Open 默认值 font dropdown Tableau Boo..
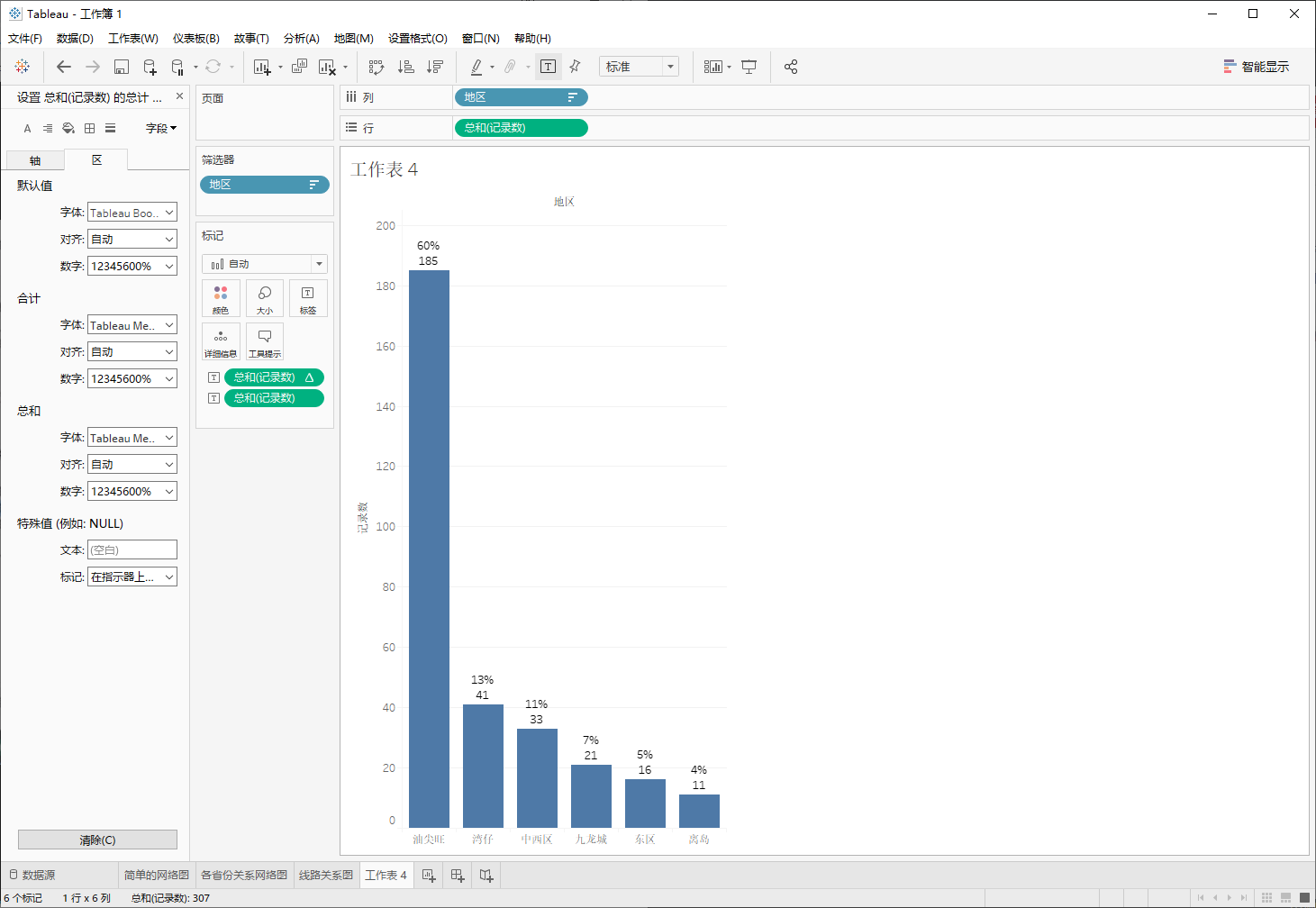 pyautogui.click(x=132, y=213)
